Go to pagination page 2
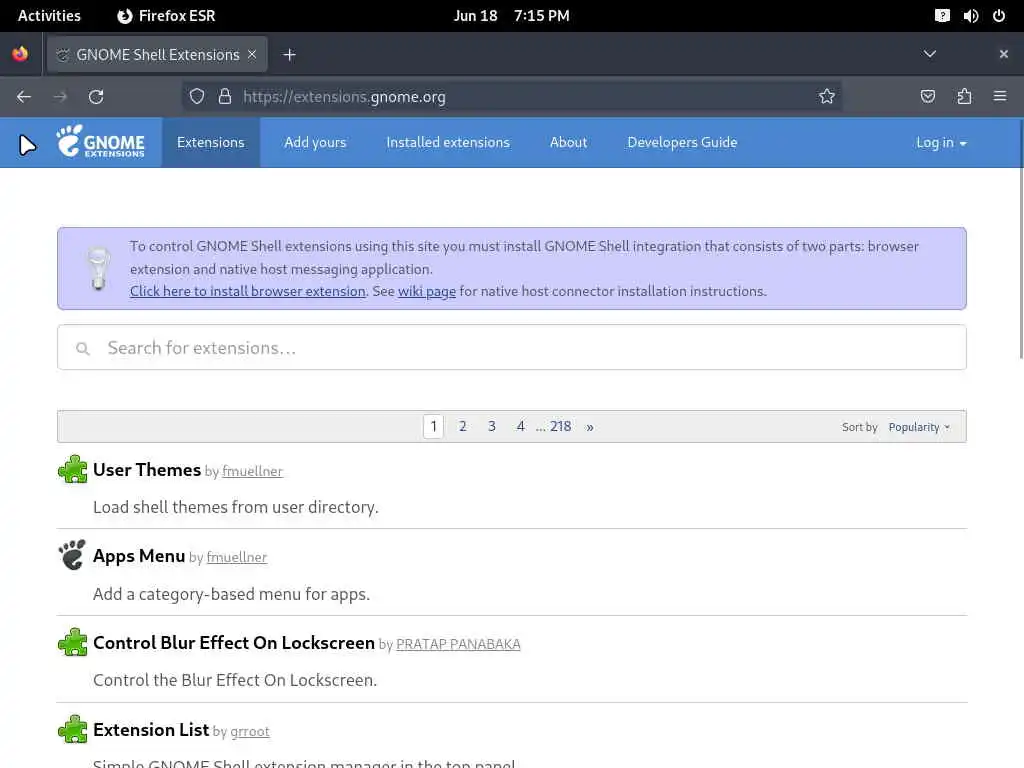The height and width of the screenshot is (768, 1024). pyautogui.click(x=462, y=426)
